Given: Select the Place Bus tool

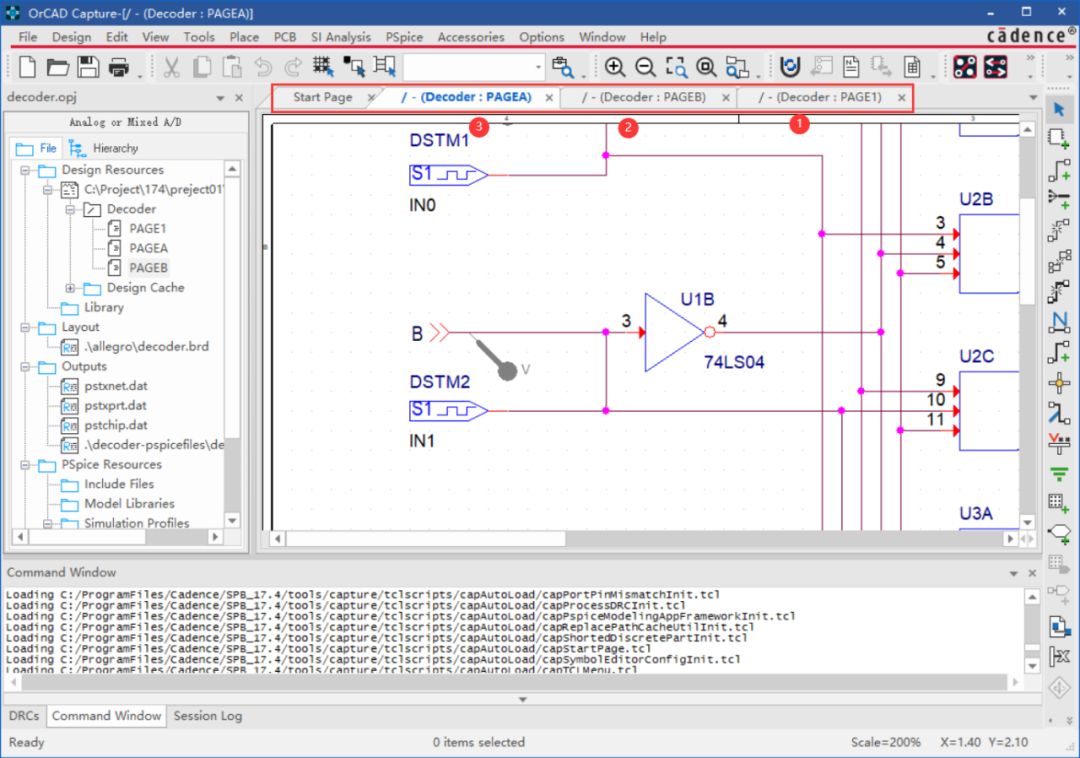Looking at the screenshot, I should click(x=1059, y=352).
